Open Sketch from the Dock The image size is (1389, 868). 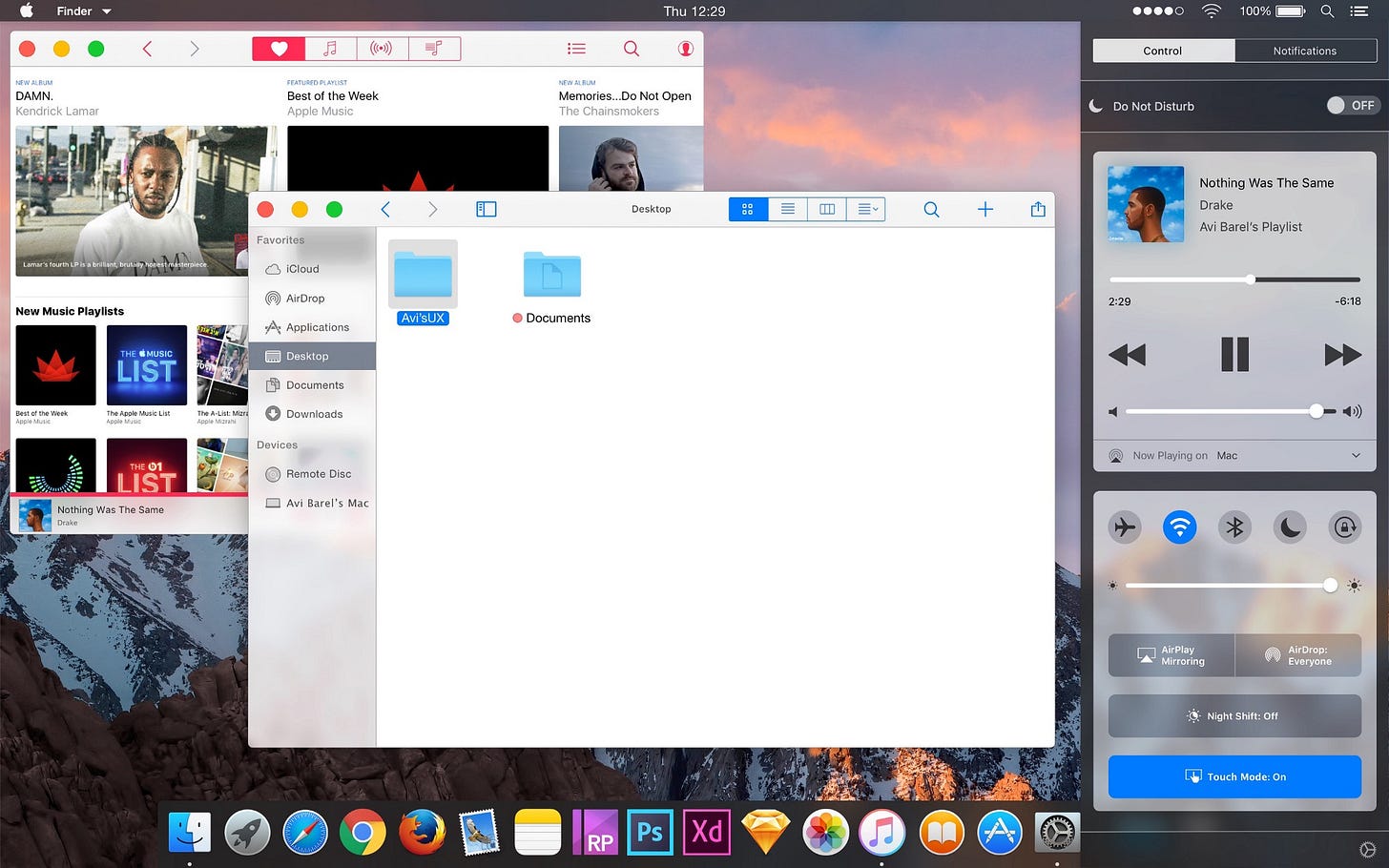click(766, 834)
